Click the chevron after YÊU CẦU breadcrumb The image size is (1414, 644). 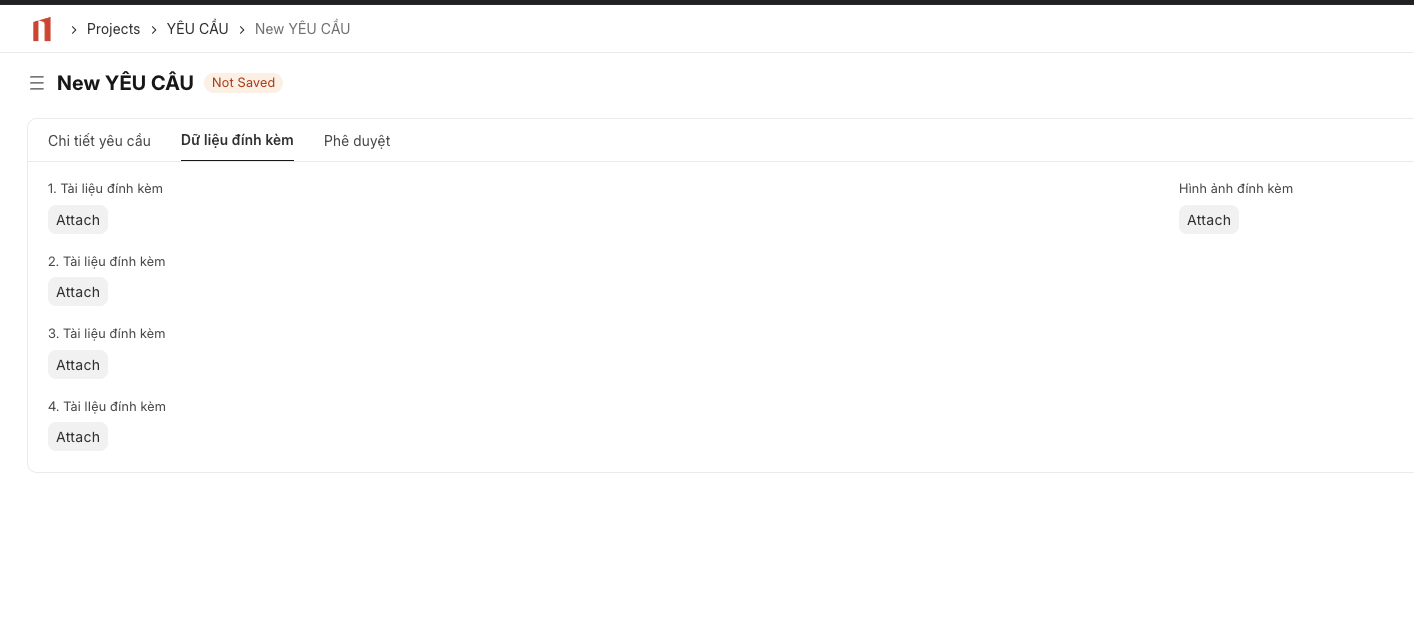241,29
